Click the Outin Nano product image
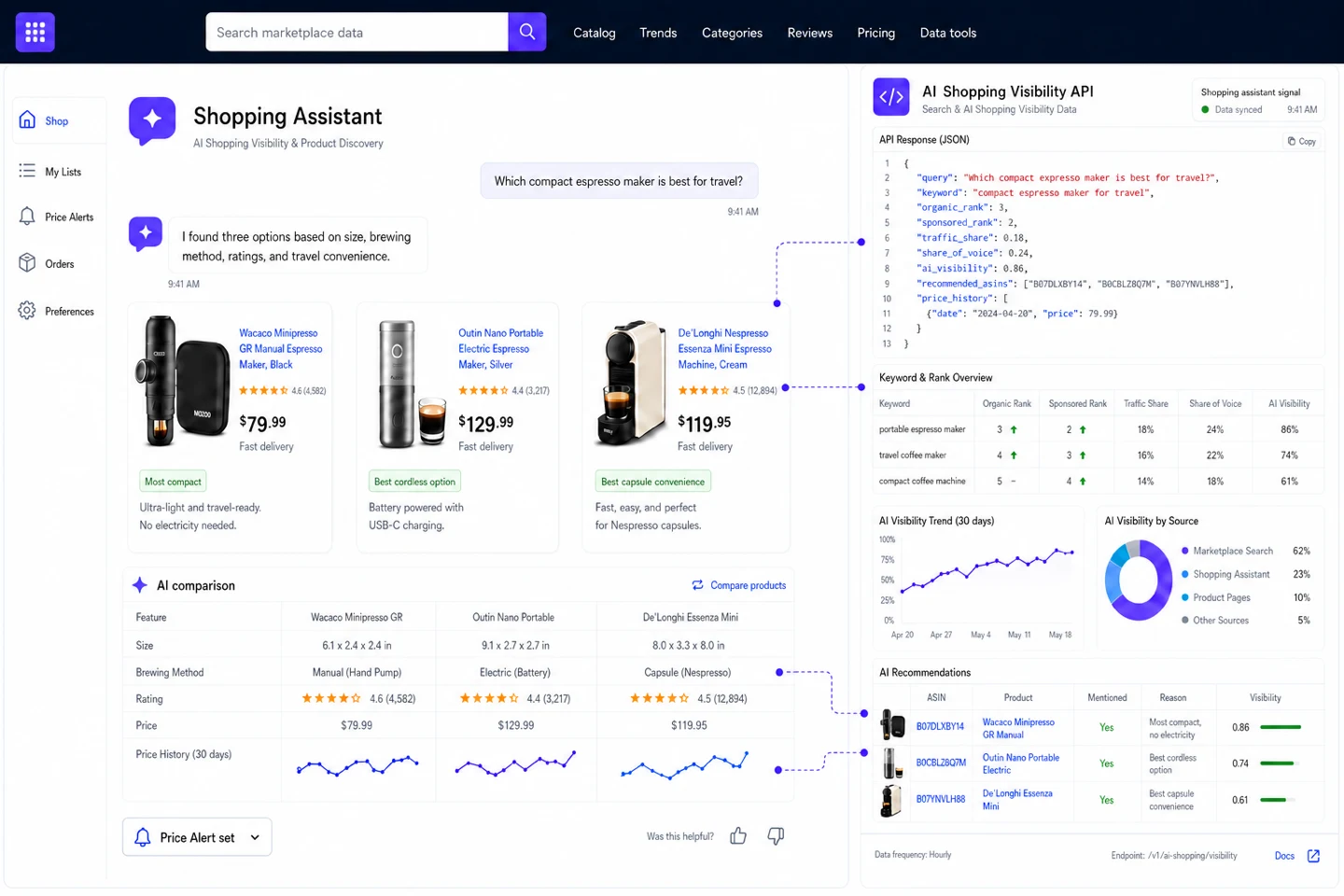This screenshot has width=1344, height=896. point(412,384)
